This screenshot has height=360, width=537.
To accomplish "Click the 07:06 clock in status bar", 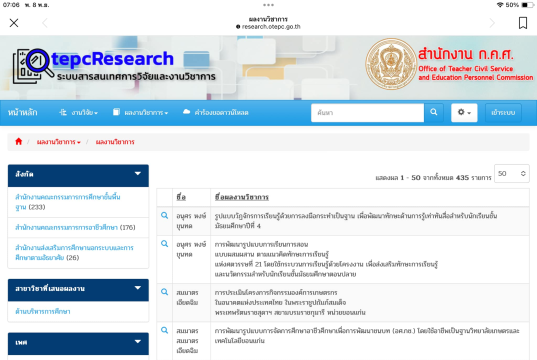I will pos(11,5).
